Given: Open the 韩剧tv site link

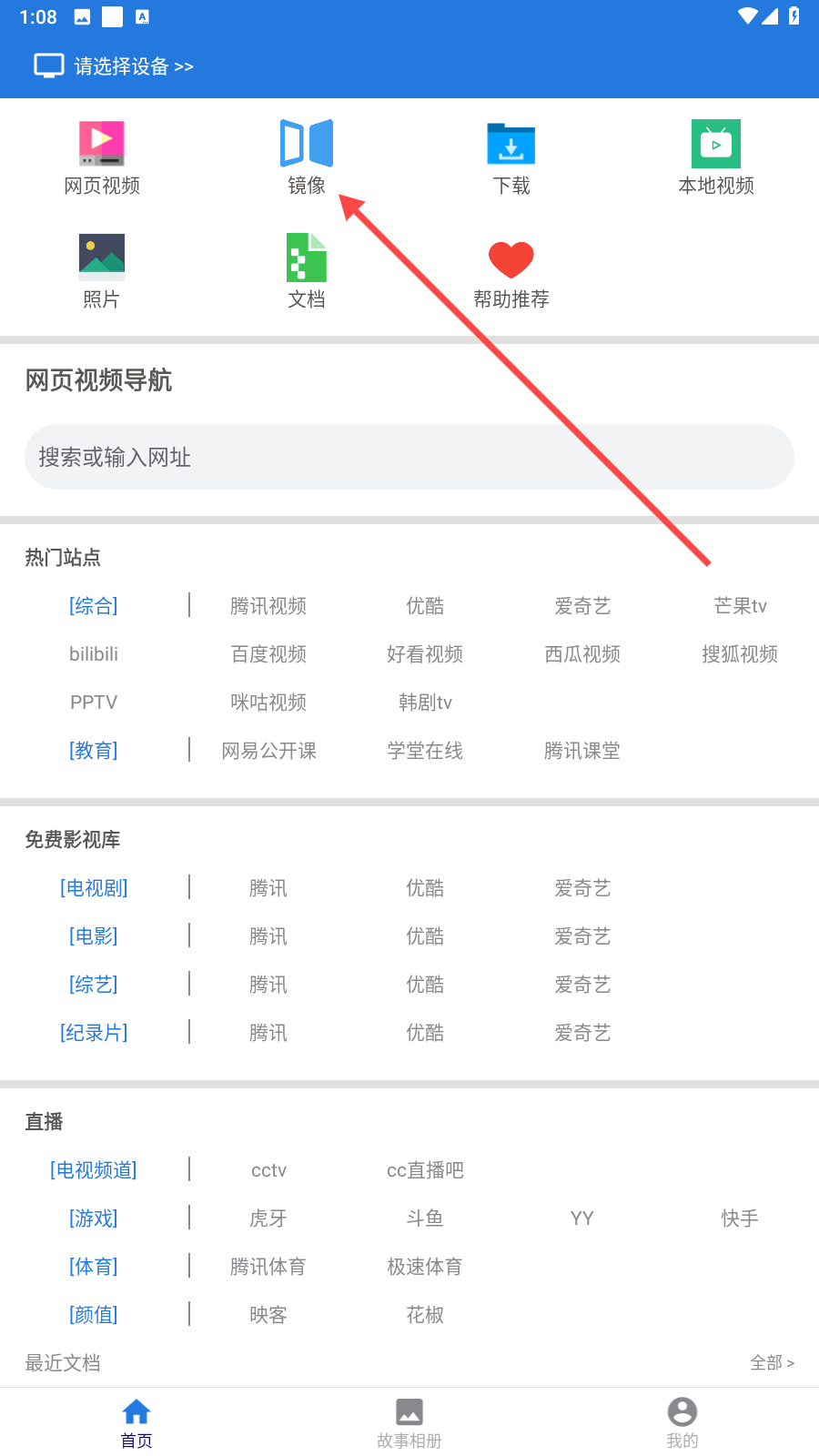Looking at the screenshot, I should pyautogui.click(x=425, y=703).
